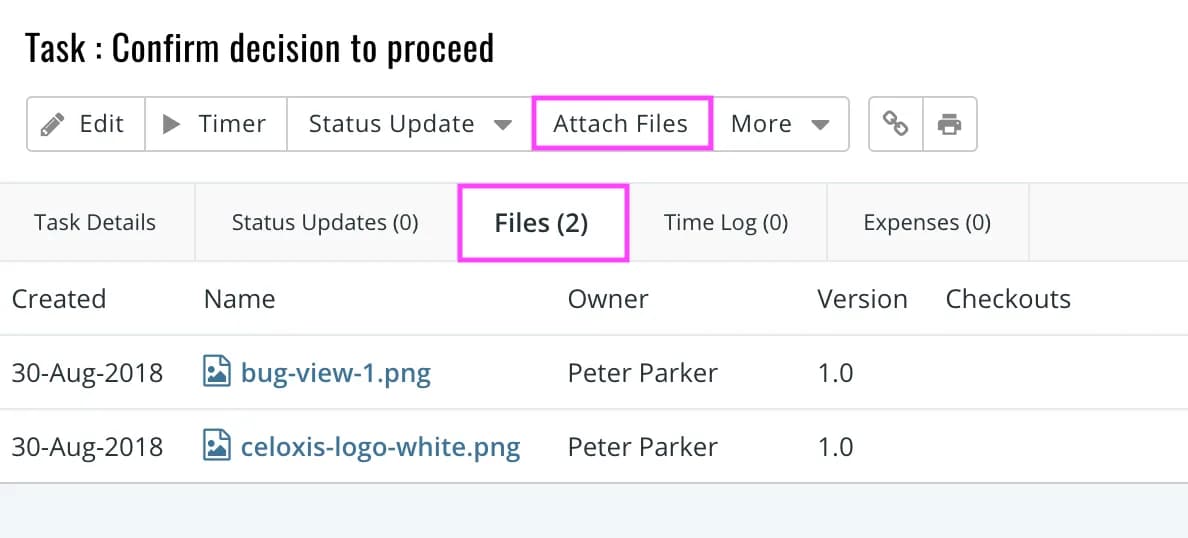Open the Status Updates (0) tab
1188x538 pixels.
click(x=325, y=223)
